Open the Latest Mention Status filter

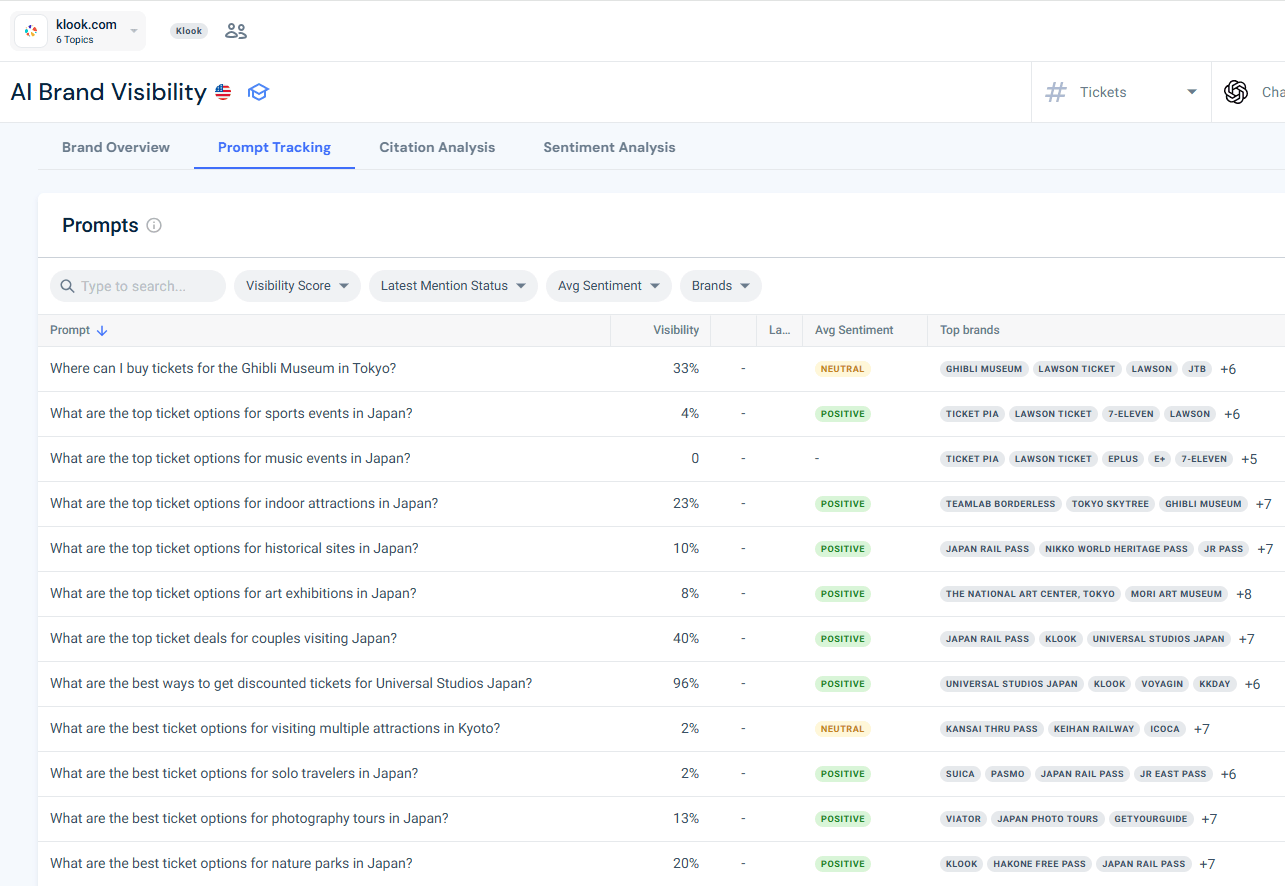(x=453, y=286)
